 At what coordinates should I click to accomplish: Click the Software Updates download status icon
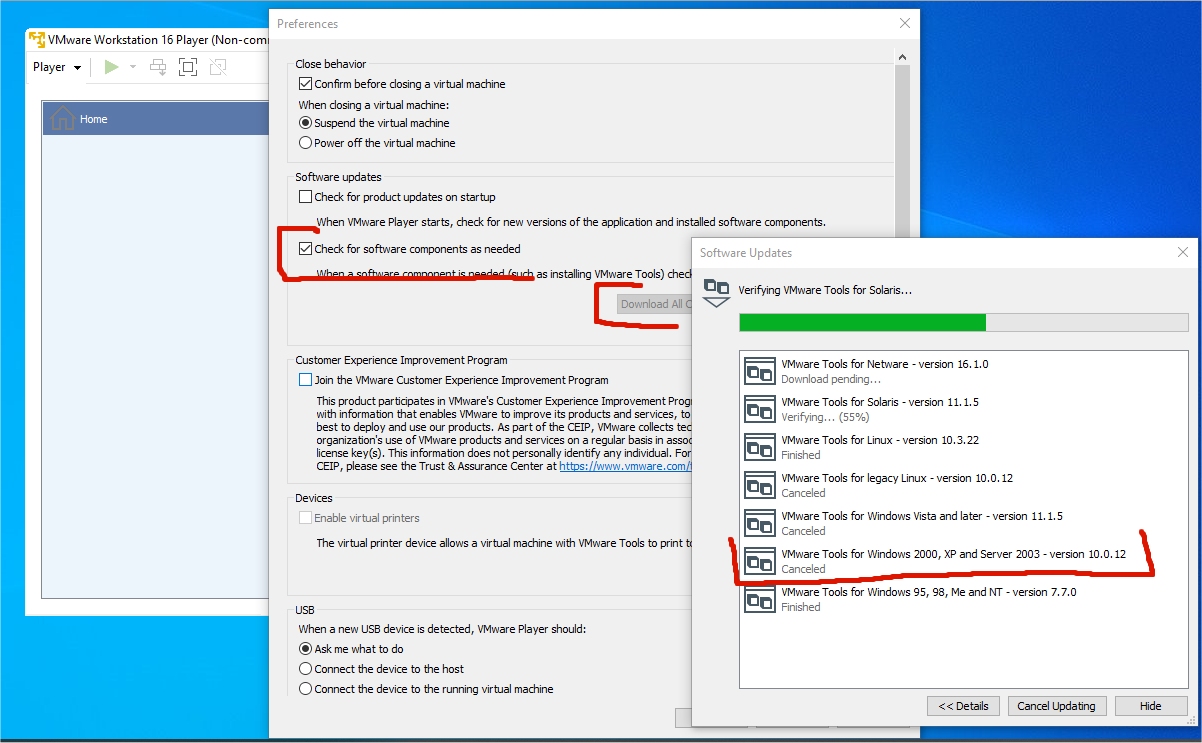click(716, 291)
